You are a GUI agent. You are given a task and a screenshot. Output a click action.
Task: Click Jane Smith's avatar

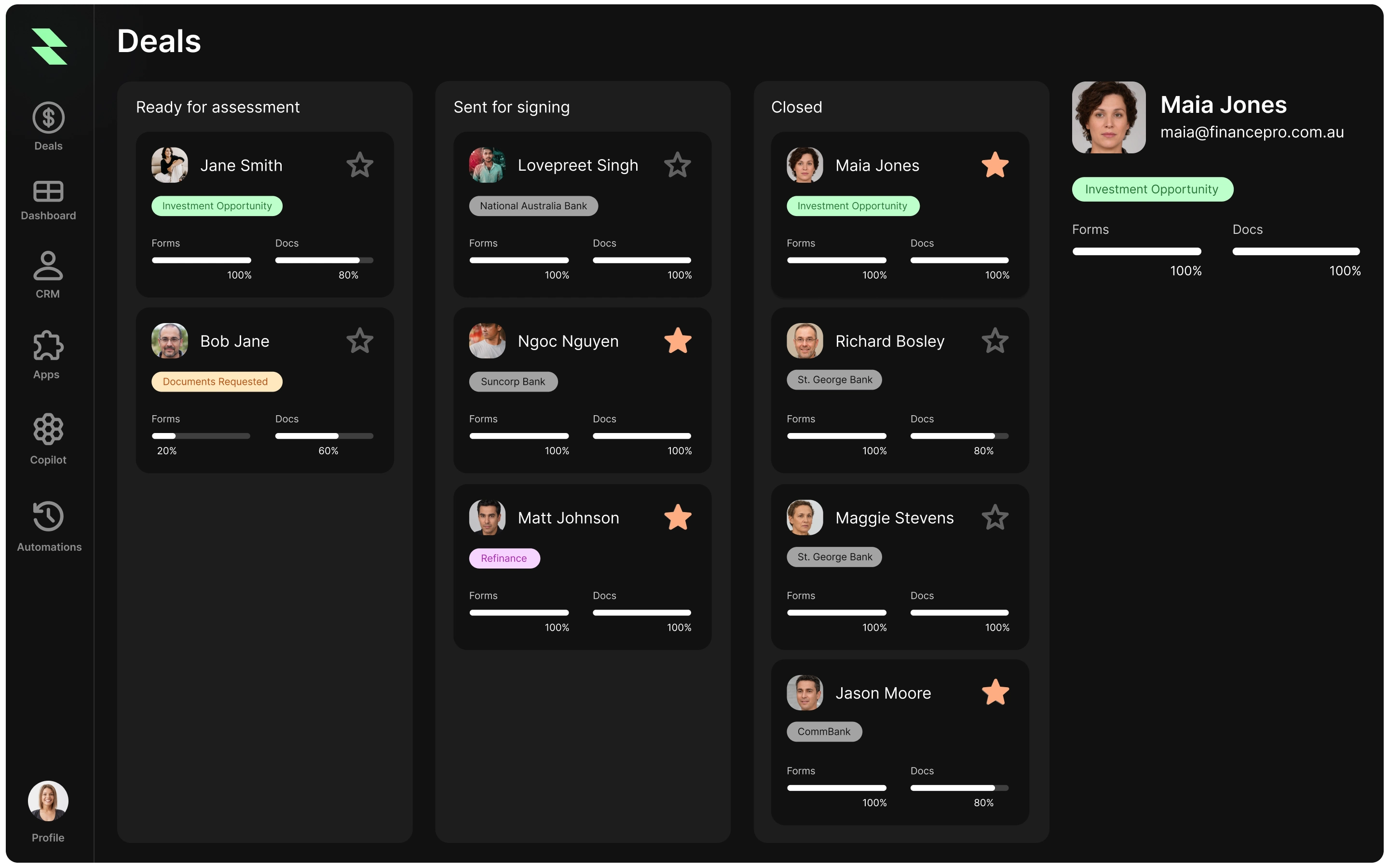(x=169, y=165)
